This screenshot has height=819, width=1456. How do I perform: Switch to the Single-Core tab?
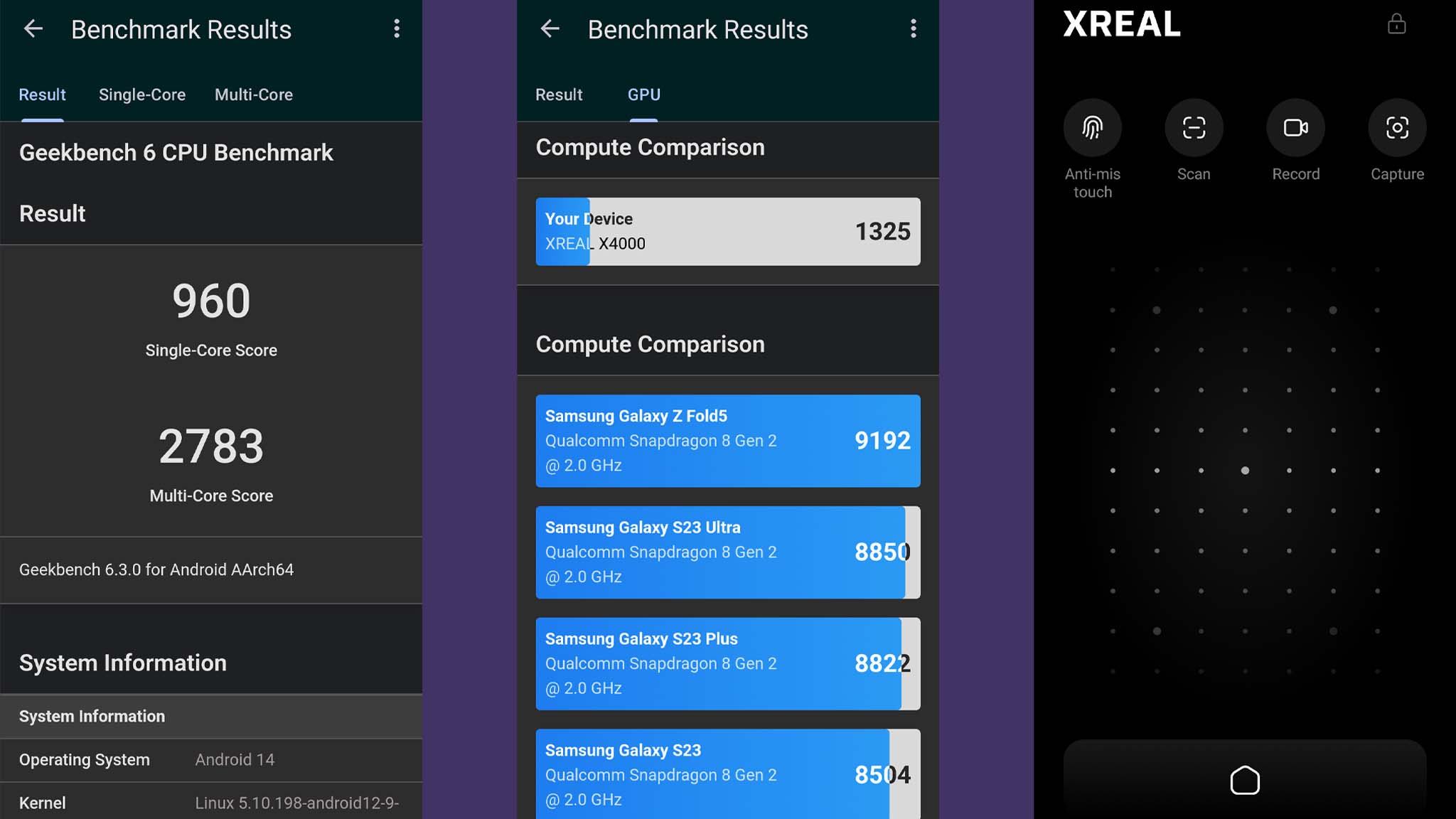[141, 94]
